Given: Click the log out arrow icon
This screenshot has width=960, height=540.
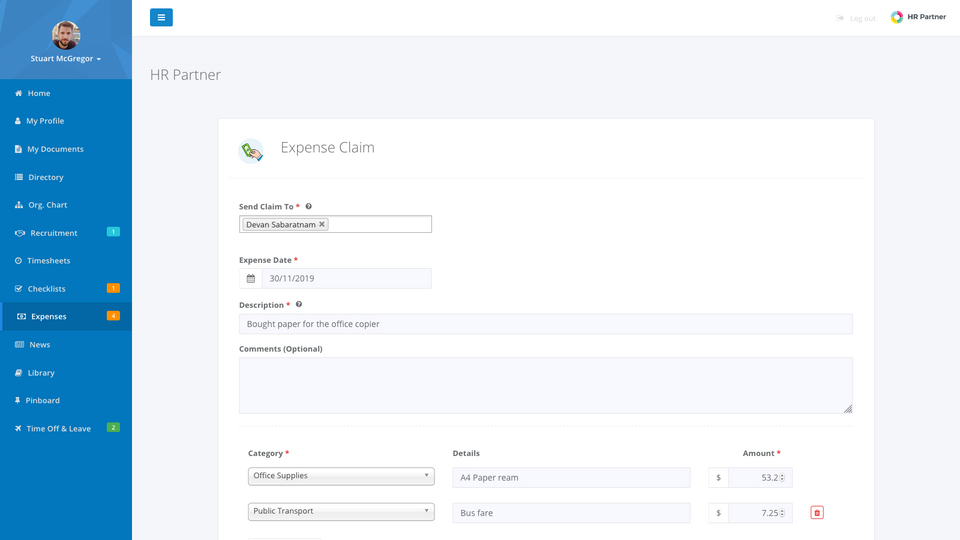Looking at the screenshot, I should point(840,18).
